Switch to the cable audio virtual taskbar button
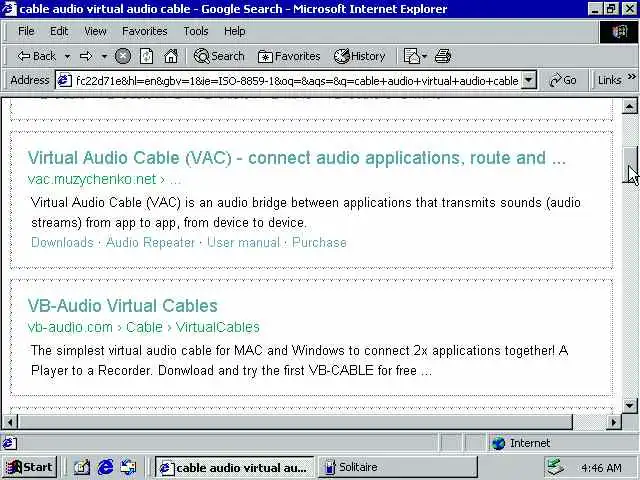 point(234,467)
